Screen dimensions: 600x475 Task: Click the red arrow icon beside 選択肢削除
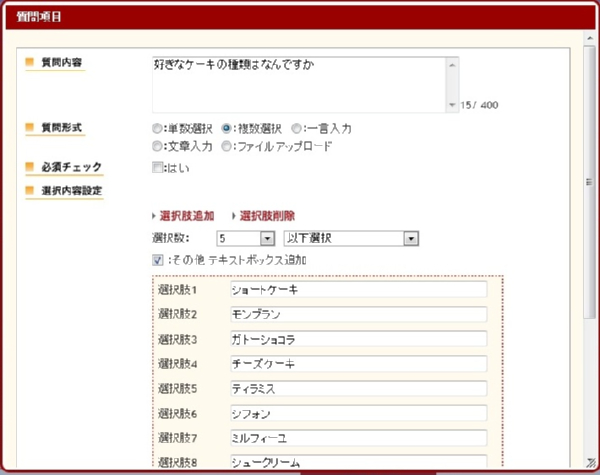coord(234,216)
